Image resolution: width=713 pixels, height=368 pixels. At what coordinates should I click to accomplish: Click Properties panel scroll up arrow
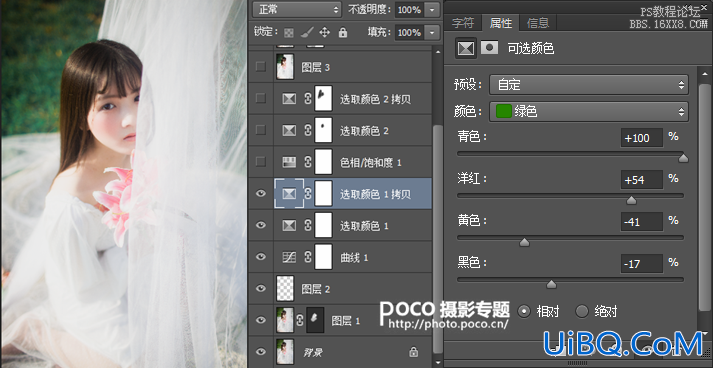[704, 73]
